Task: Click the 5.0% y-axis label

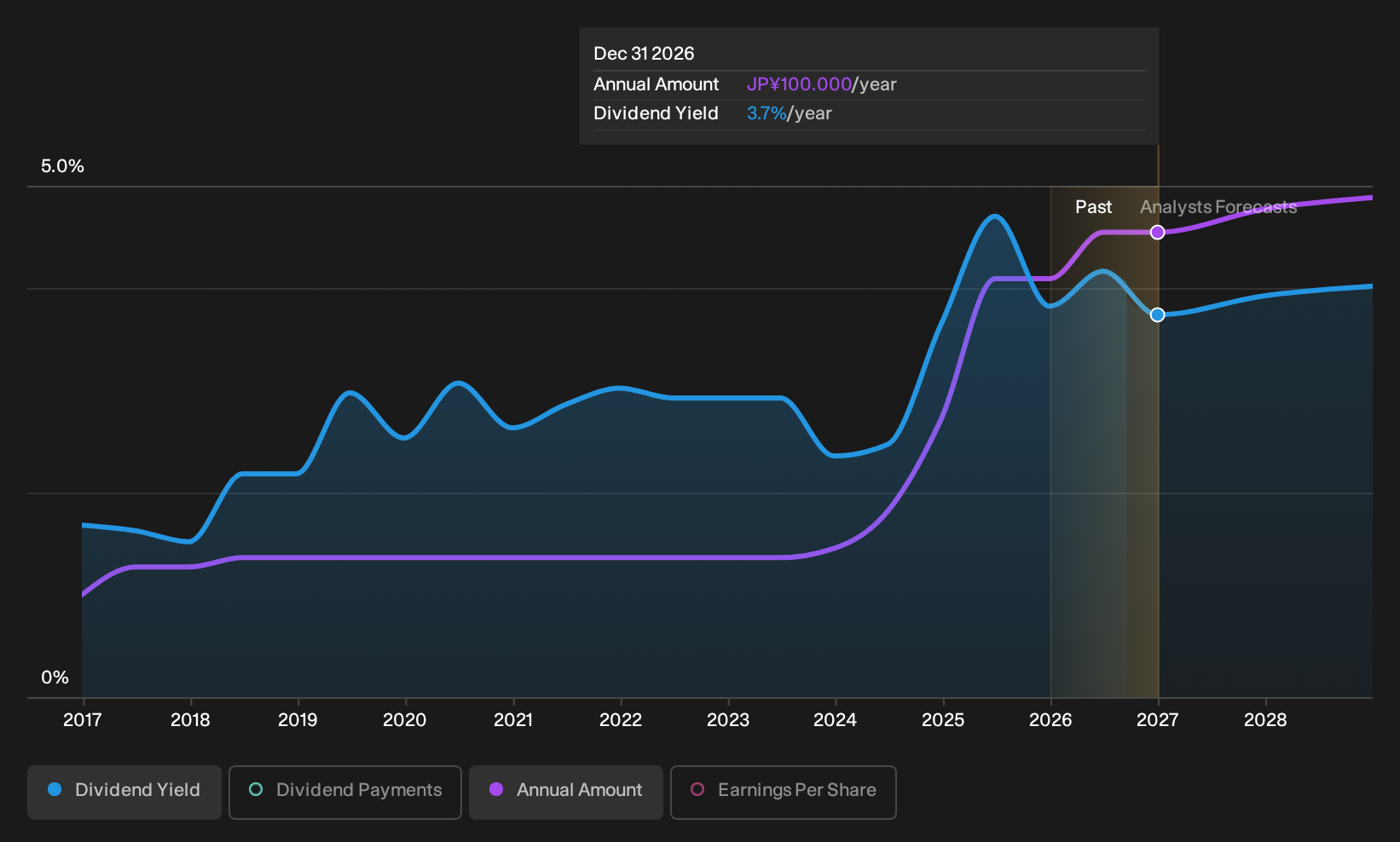Action: click(x=62, y=166)
